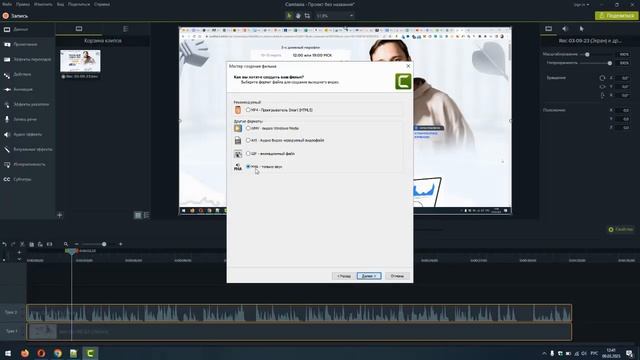Click the Properties (Свойства) button
Screen dimensions: 640x360
[621, 229]
